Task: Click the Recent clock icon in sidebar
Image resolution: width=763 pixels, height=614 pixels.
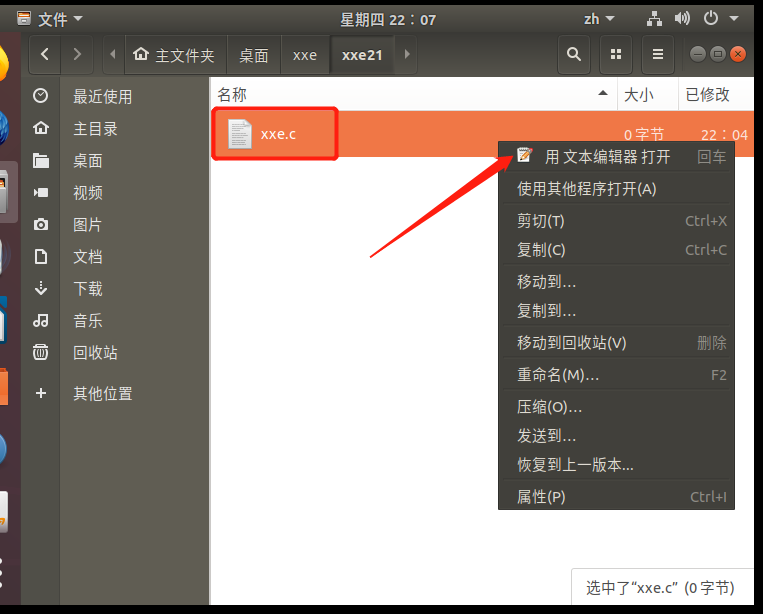Action: [40, 95]
